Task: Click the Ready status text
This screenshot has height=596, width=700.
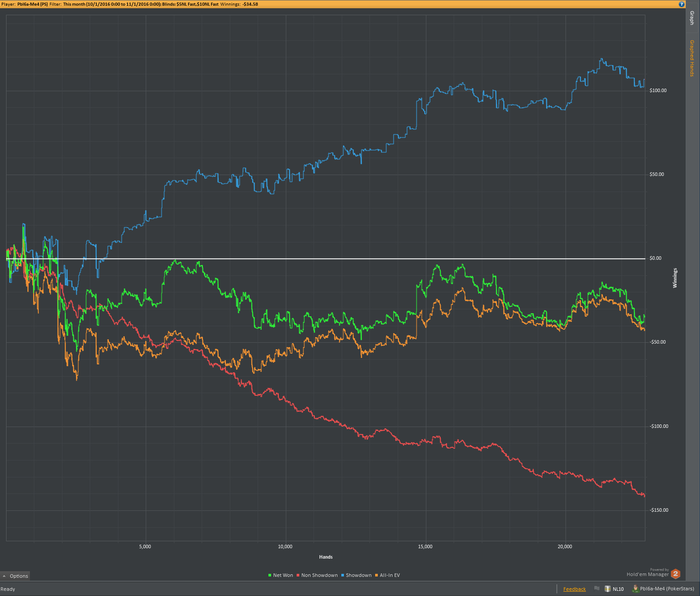Action: [x=8, y=589]
